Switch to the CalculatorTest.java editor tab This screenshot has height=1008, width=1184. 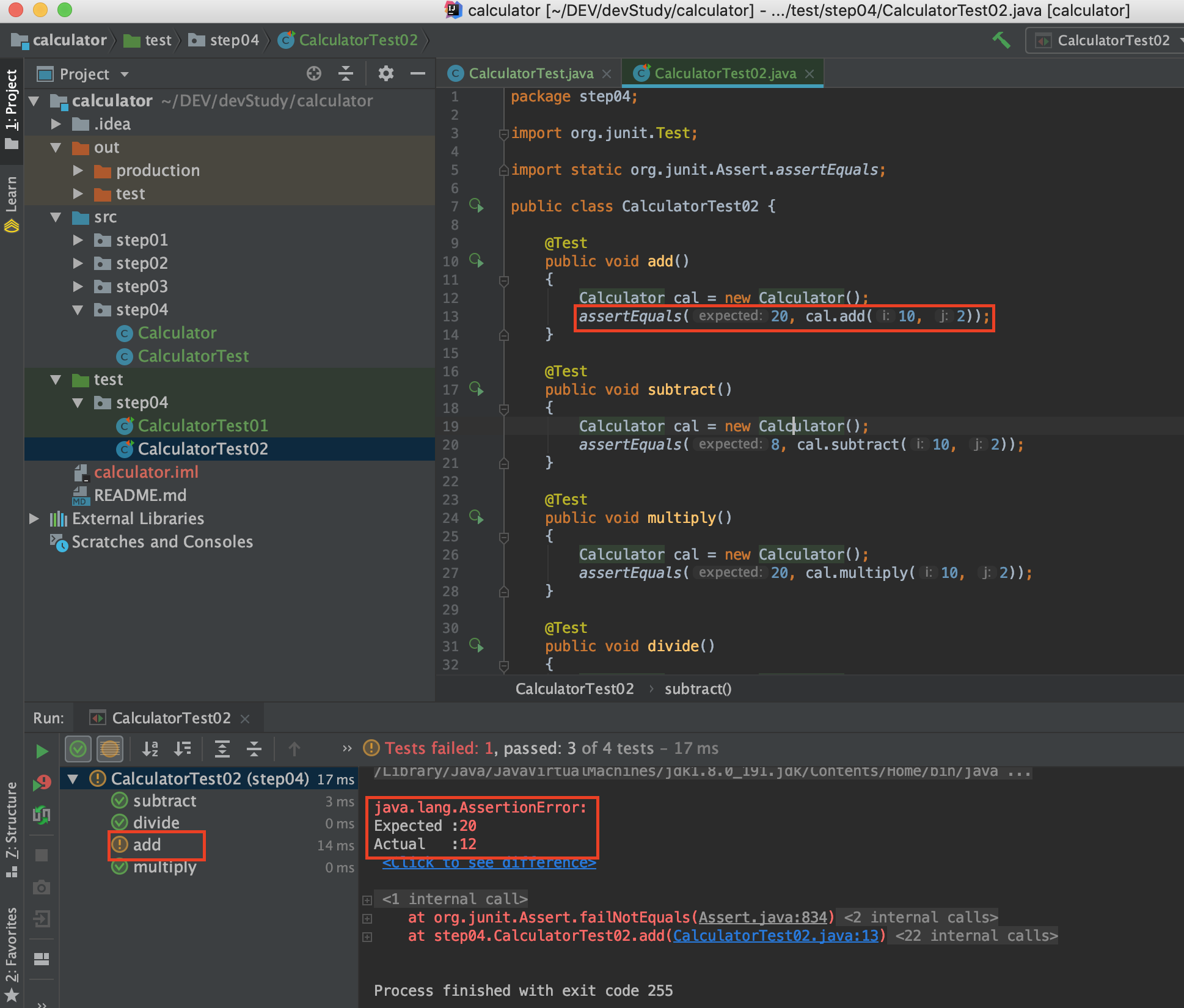(x=530, y=74)
